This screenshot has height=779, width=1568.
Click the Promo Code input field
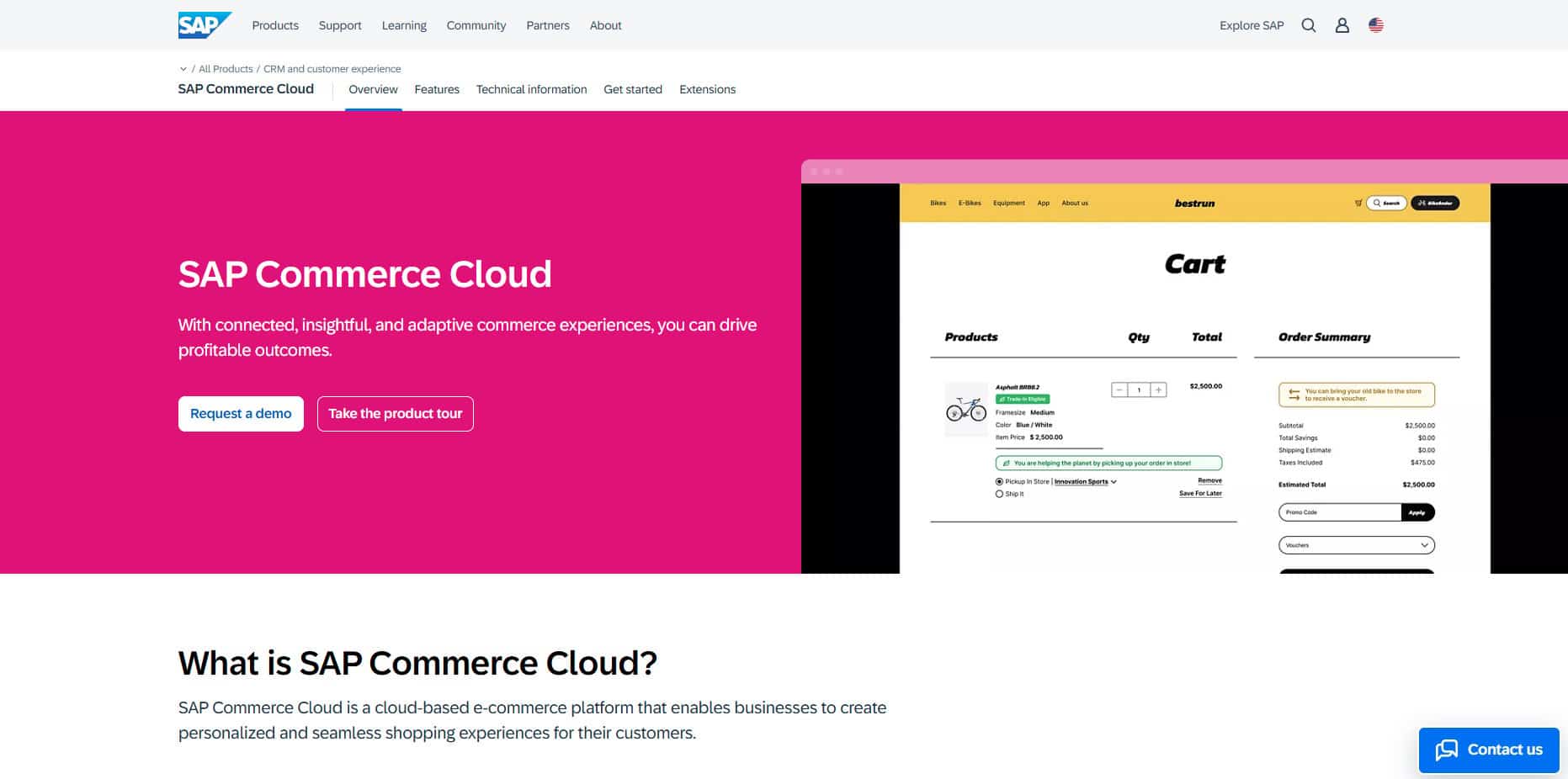click(1340, 512)
